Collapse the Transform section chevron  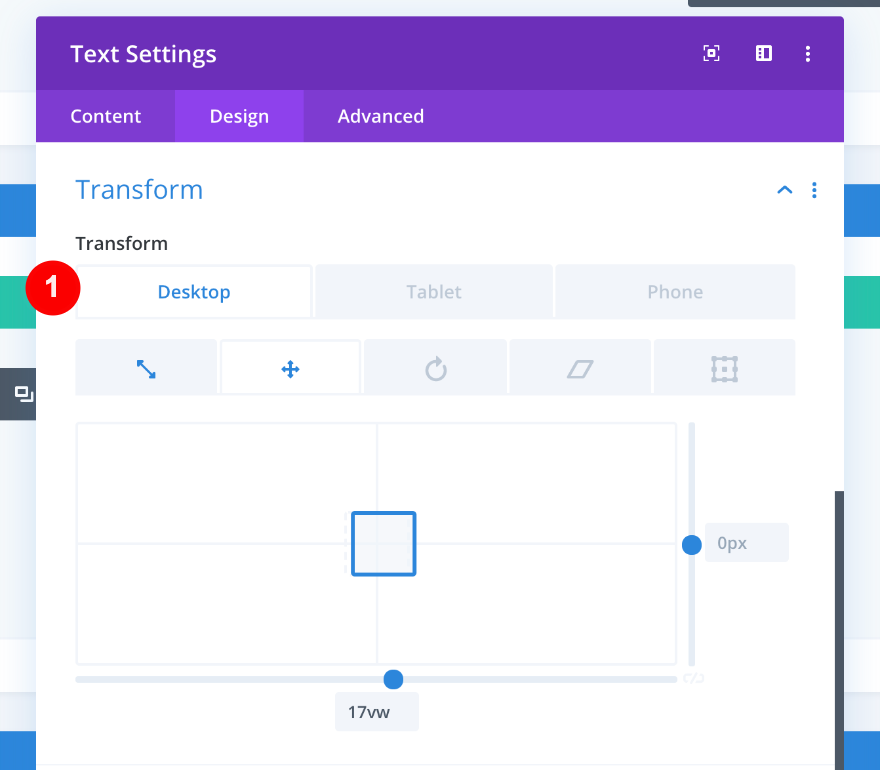pos(785,190)
